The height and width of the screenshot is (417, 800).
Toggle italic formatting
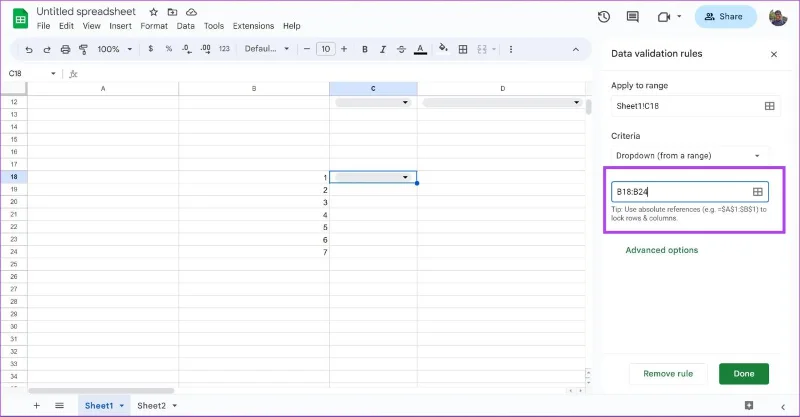[383, 49]
